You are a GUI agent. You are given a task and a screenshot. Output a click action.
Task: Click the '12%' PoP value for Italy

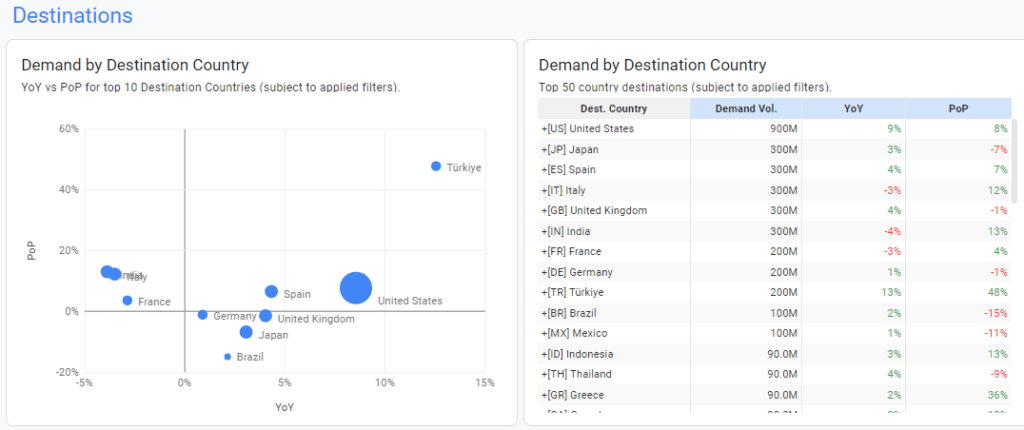coord(999,190)
